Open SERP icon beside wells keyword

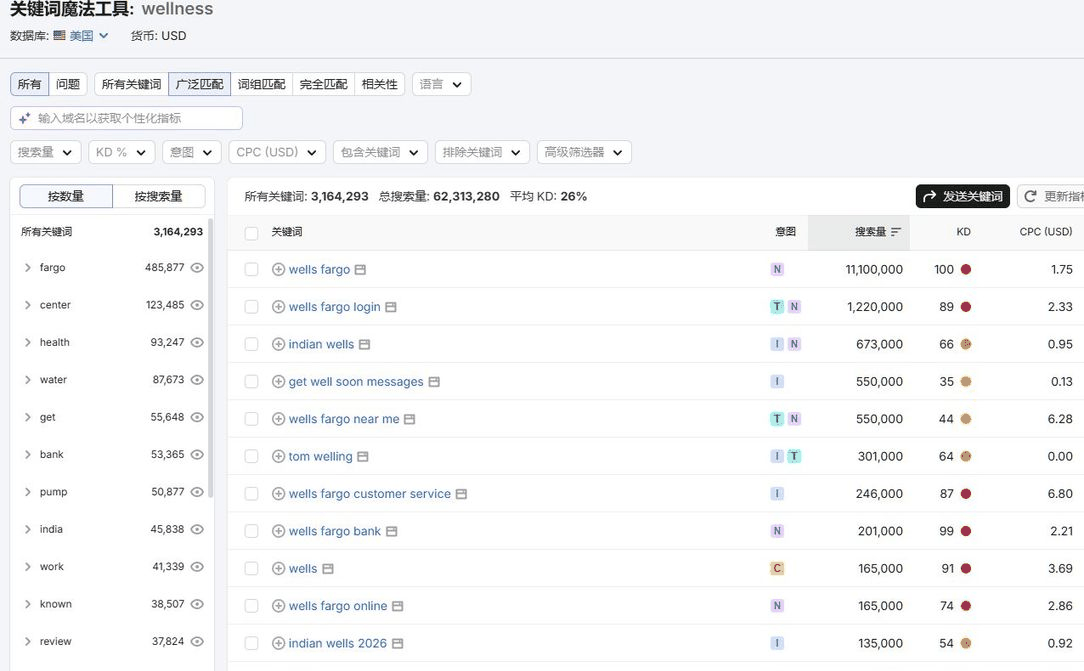tap(328, 568)
